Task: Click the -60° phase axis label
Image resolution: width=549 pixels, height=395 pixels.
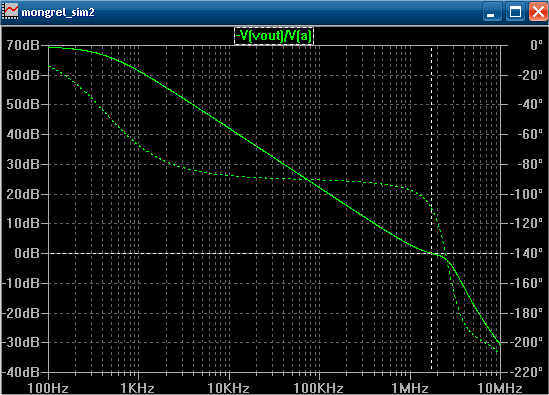Action: (530, 134)
